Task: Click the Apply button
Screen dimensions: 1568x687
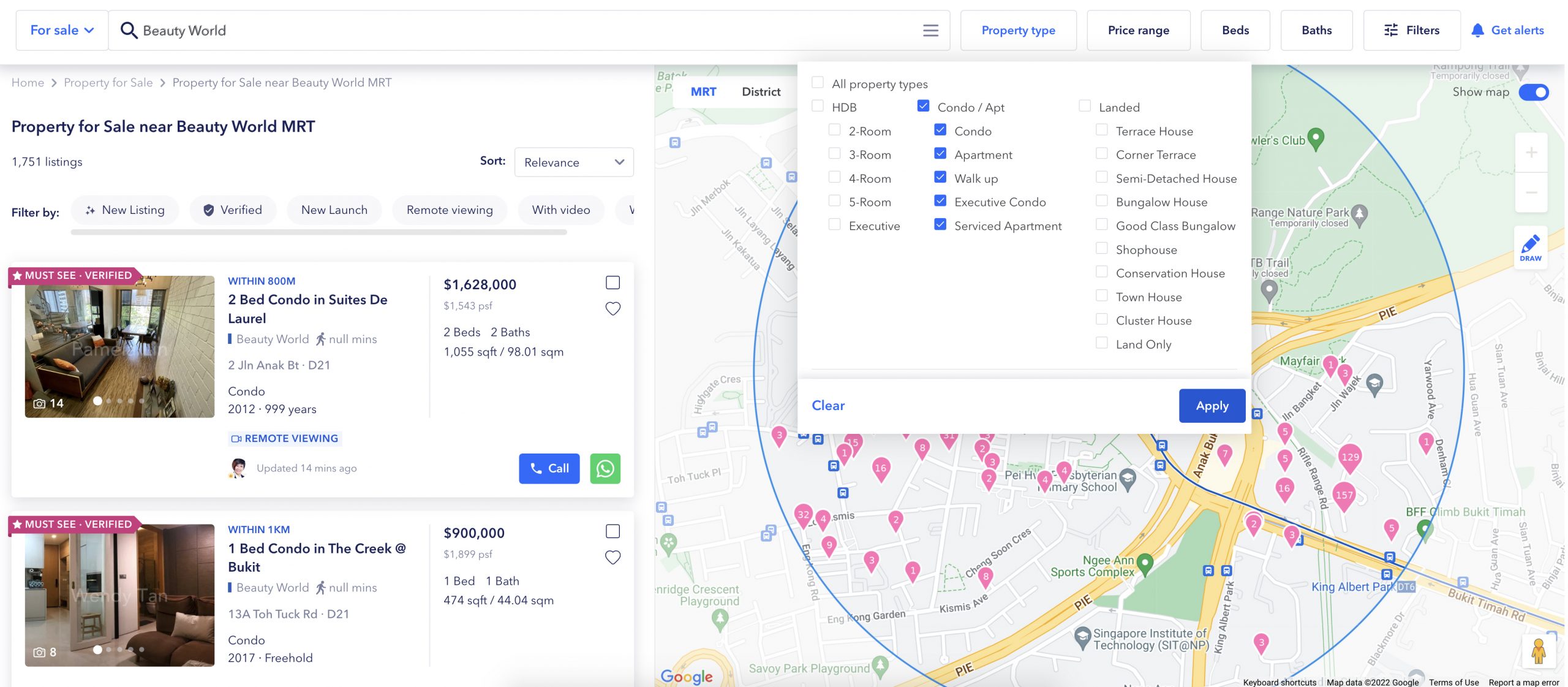Action: 1212,406
